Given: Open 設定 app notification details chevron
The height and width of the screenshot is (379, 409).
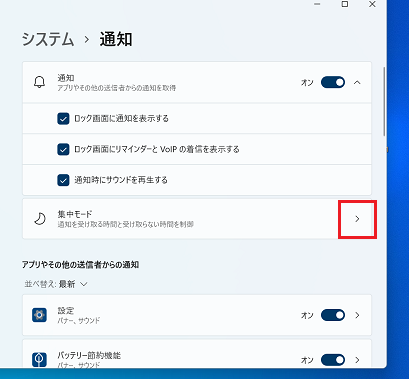Looking at the screenshot, I should (x=357, y=315).
